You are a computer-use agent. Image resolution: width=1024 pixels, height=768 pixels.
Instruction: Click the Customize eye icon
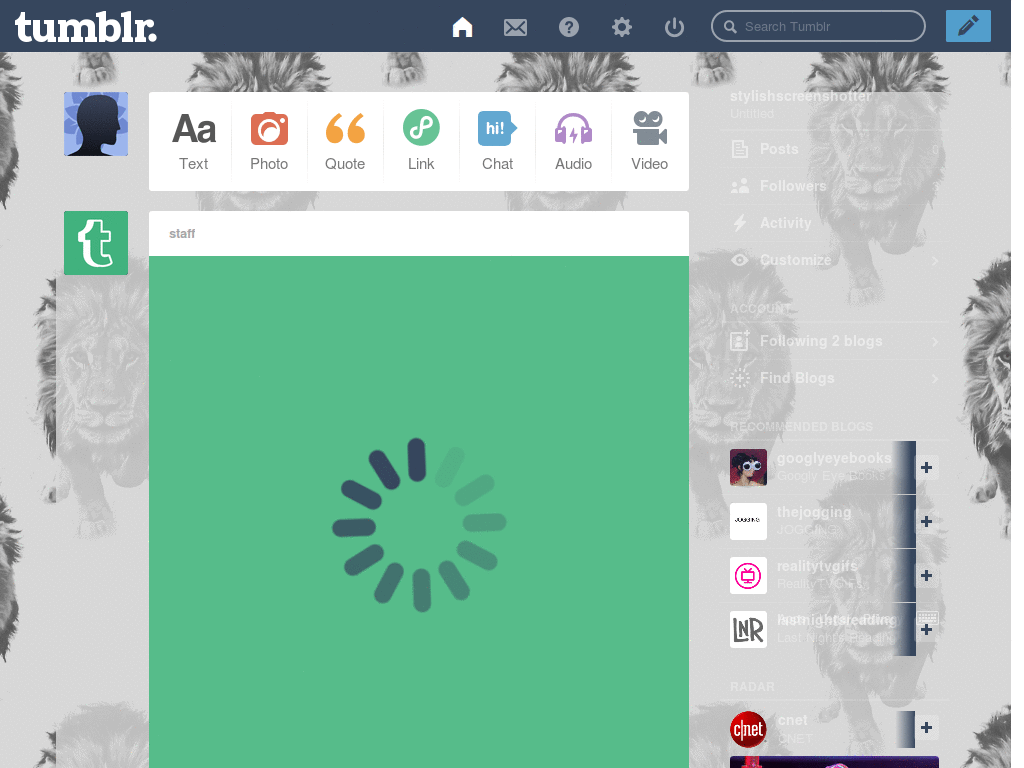(739, 260)
